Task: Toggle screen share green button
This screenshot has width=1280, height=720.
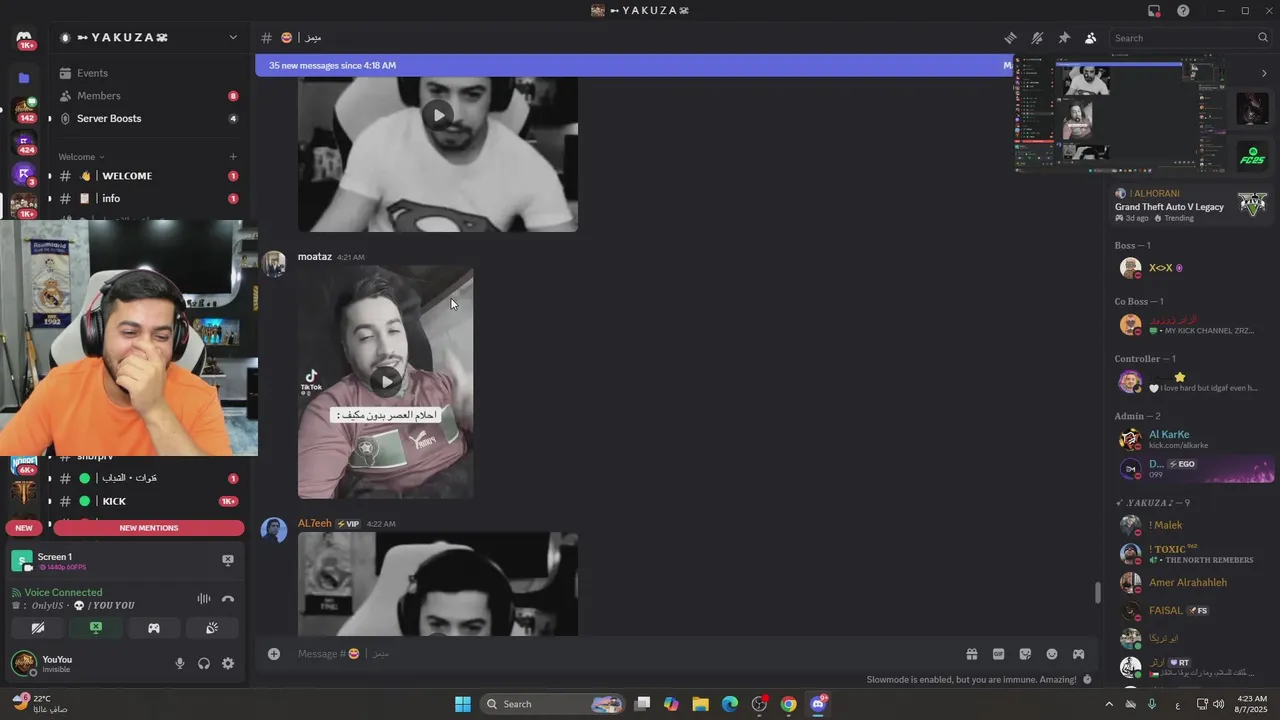Action: coord(96,628)
